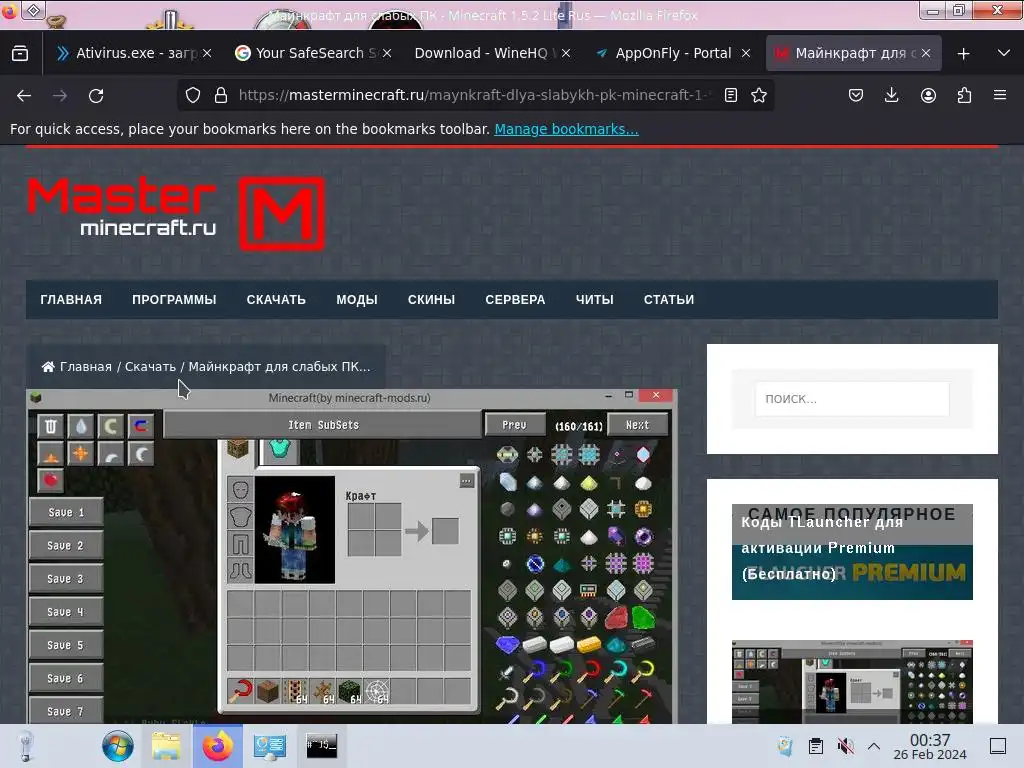Click the tracking protection shield icon
This screenshot has height=768, width=1024.
click(193, 95)
